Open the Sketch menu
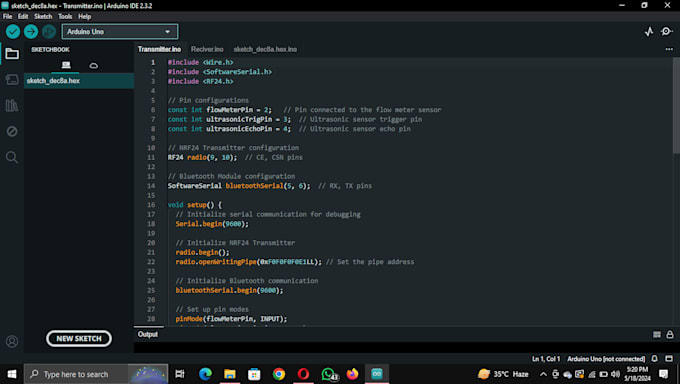 [43, 16]
